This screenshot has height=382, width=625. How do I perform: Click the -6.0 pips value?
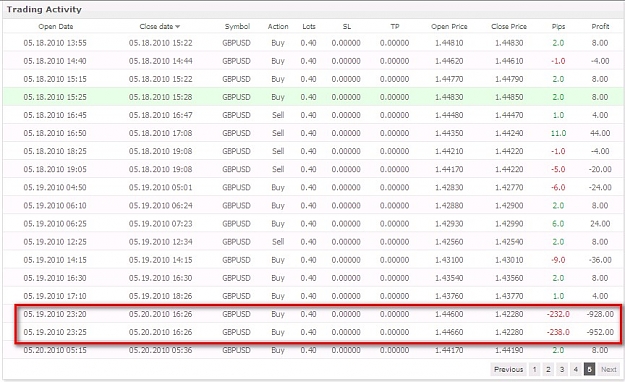point(558,187)
